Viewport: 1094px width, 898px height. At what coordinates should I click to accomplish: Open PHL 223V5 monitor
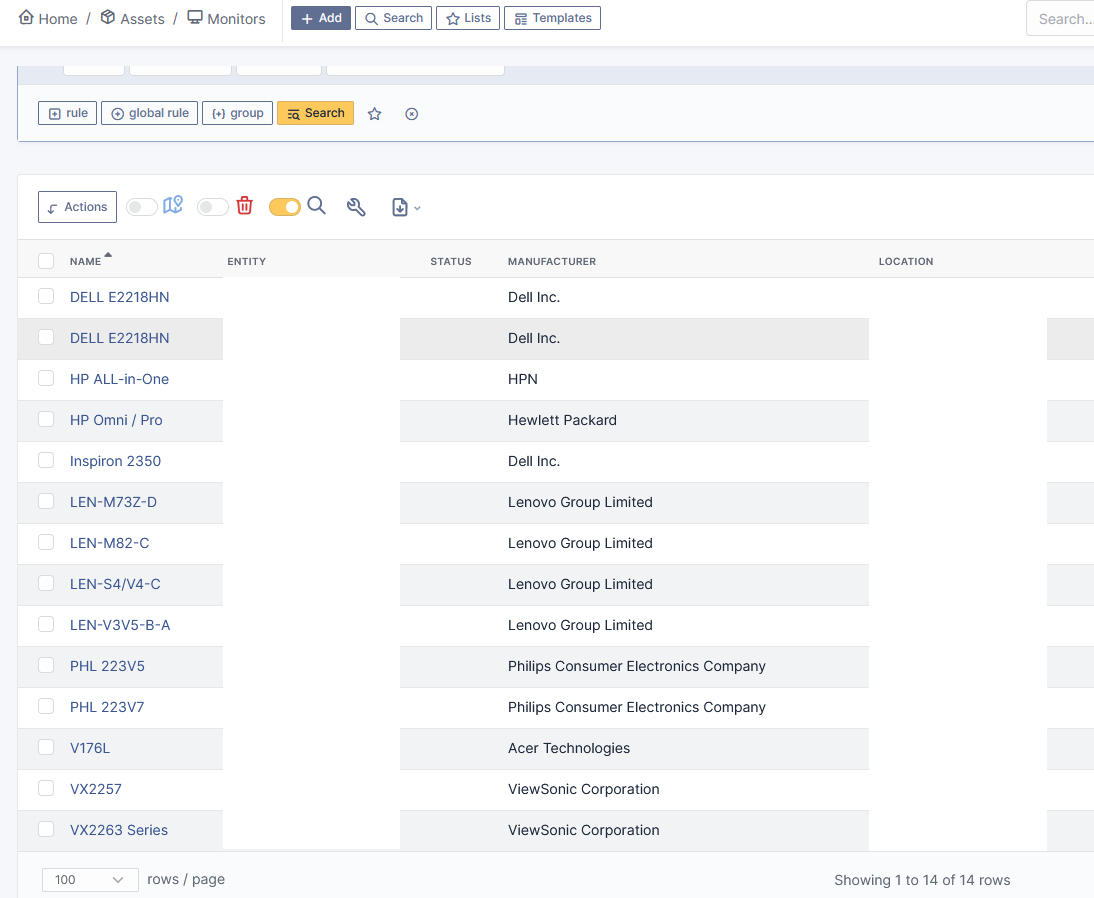click(107, 666)
